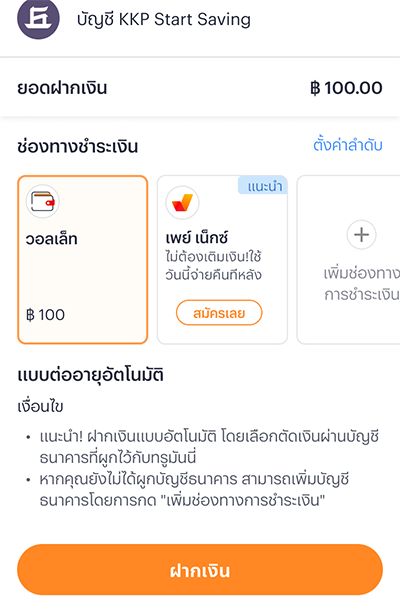Tap the orange ฝากเงิน button

pyautogui.click(x=200, y=570)
